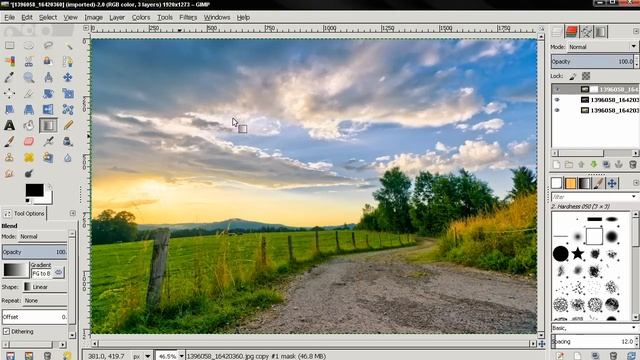Select the Move tool in toolbox
This screenshot has width=640, height=360.
pos(68,77)
